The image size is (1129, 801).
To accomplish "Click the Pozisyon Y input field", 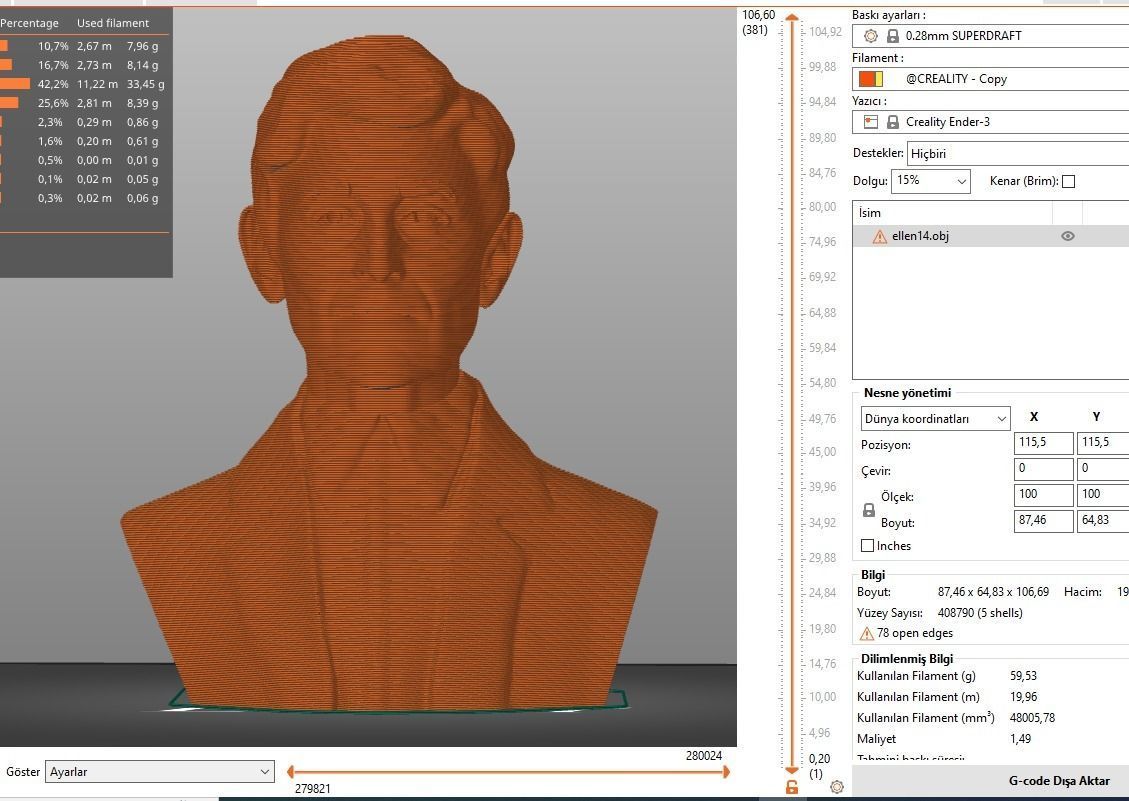I will click(1103, 443).
